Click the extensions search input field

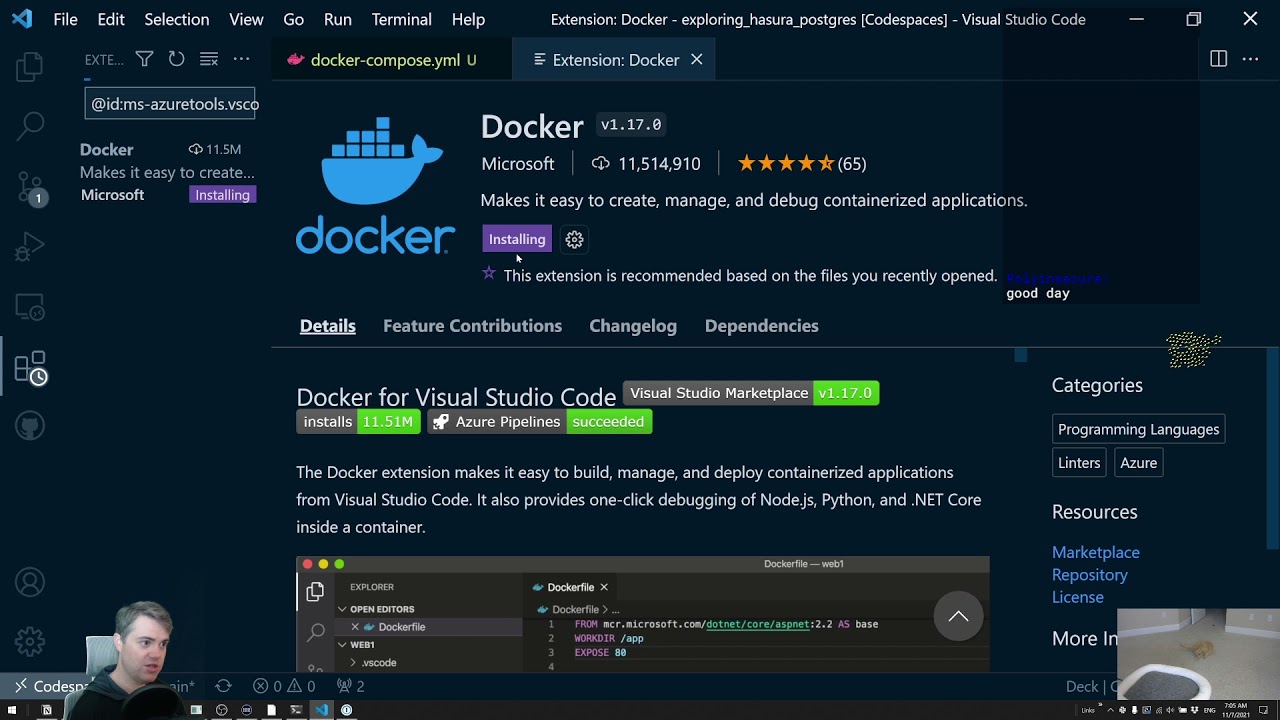170,104
